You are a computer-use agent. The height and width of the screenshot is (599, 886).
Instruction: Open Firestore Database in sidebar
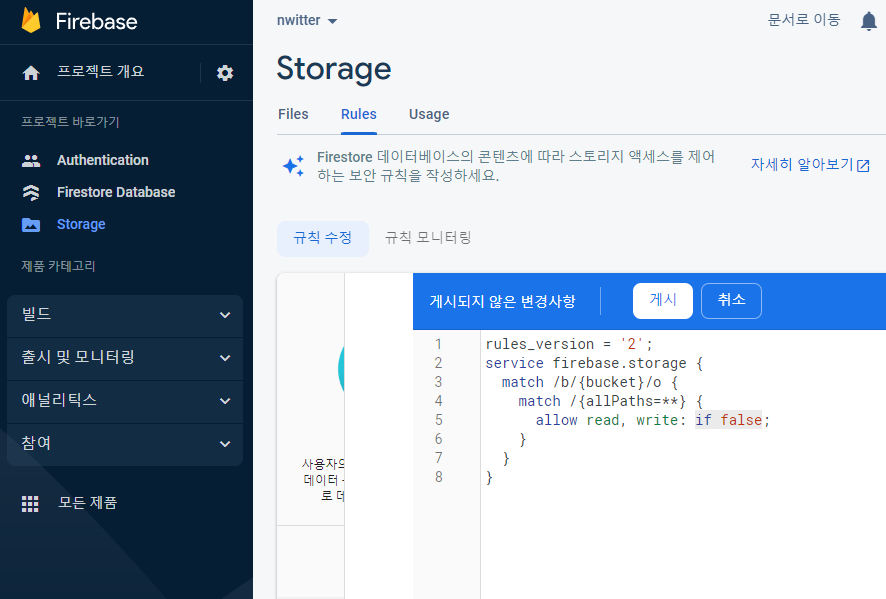[116, 193]
